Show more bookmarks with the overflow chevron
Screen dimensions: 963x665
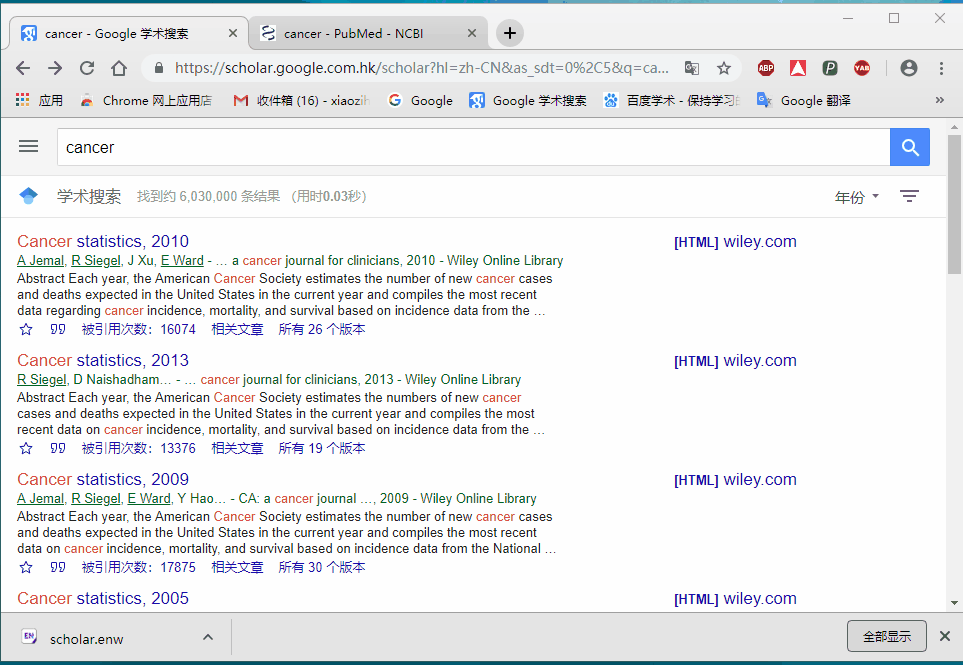pos(939,100)
